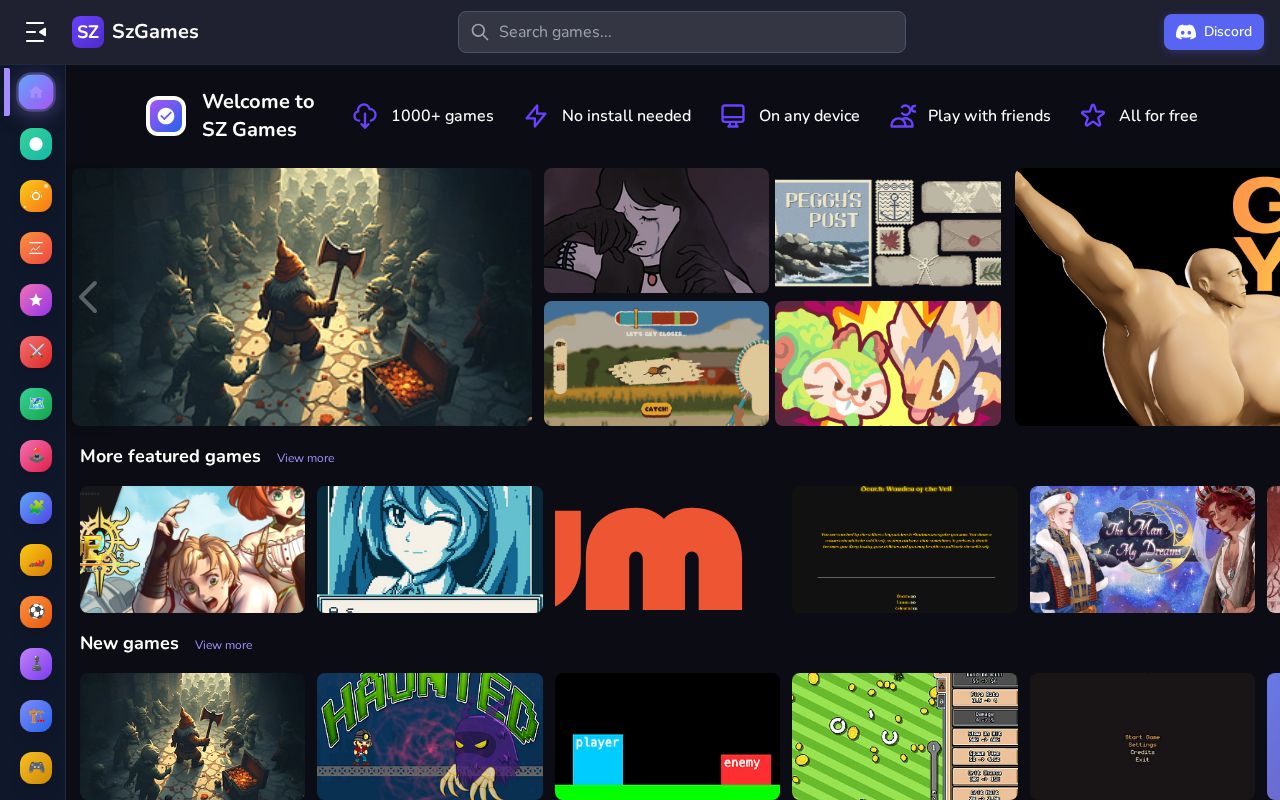
Task: Click the lightning icon beside No install needed
Action: point(536,116)
